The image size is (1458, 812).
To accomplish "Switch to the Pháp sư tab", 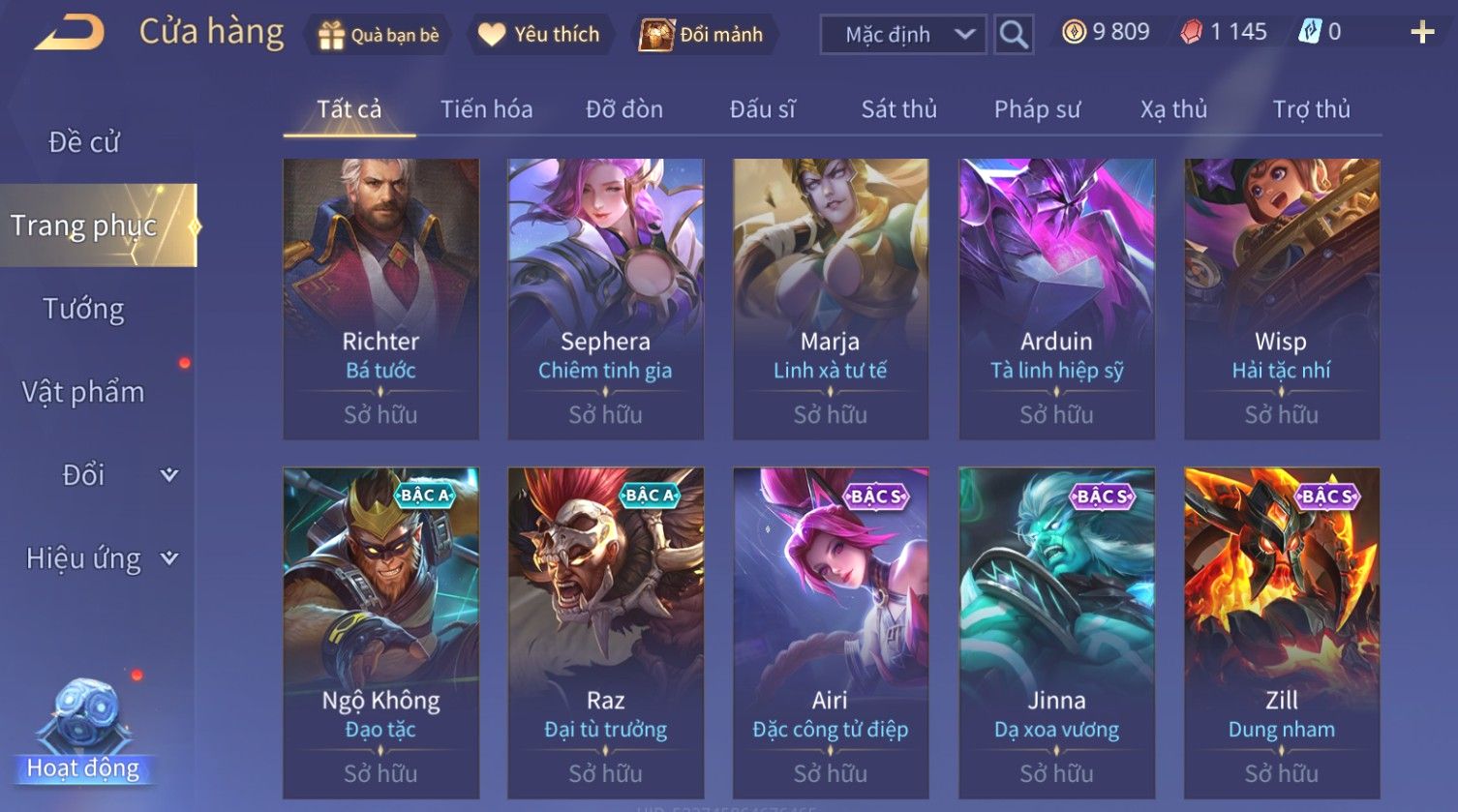I will 1037,109.
